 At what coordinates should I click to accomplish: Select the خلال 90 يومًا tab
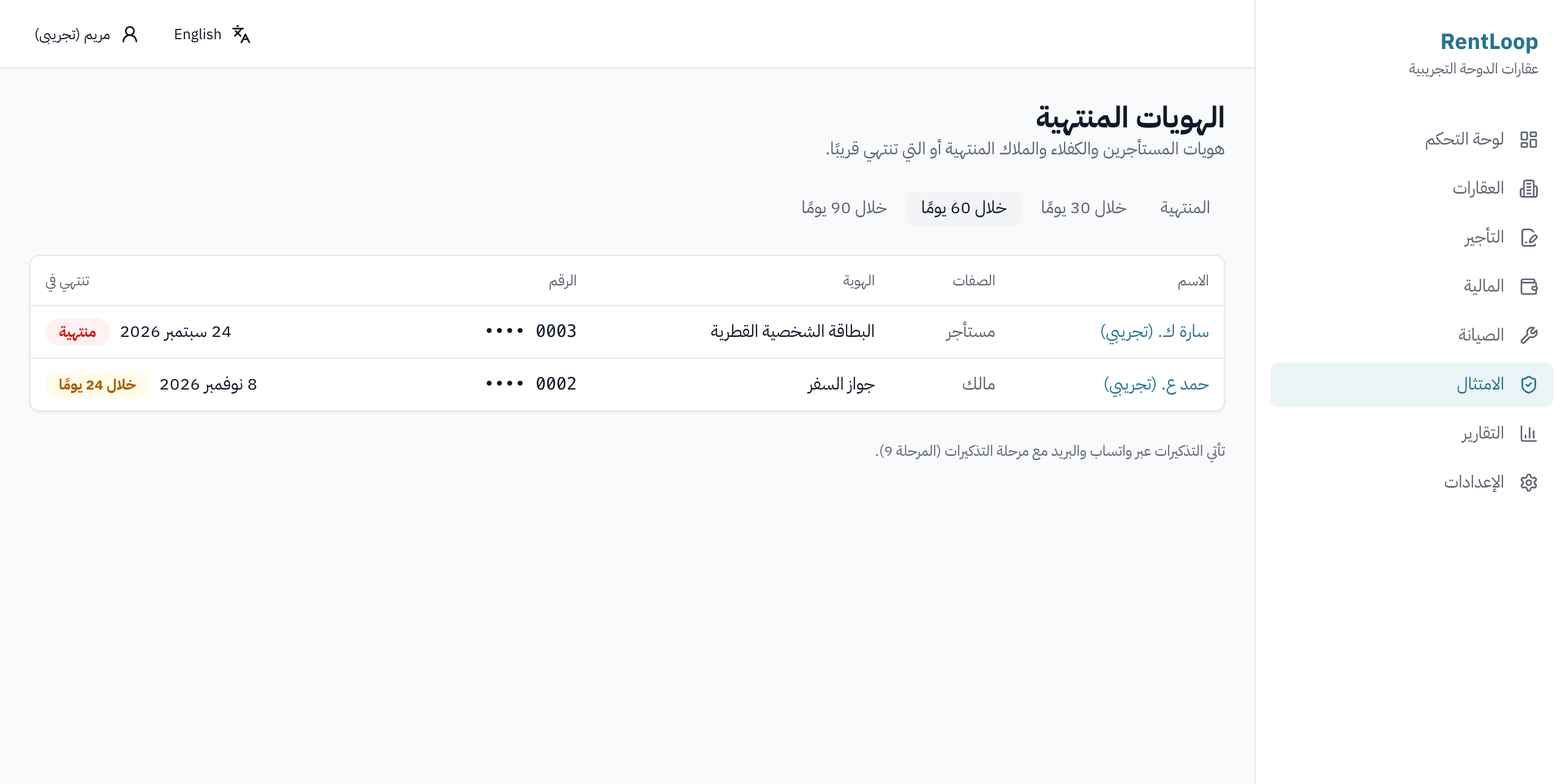[844, 208]
